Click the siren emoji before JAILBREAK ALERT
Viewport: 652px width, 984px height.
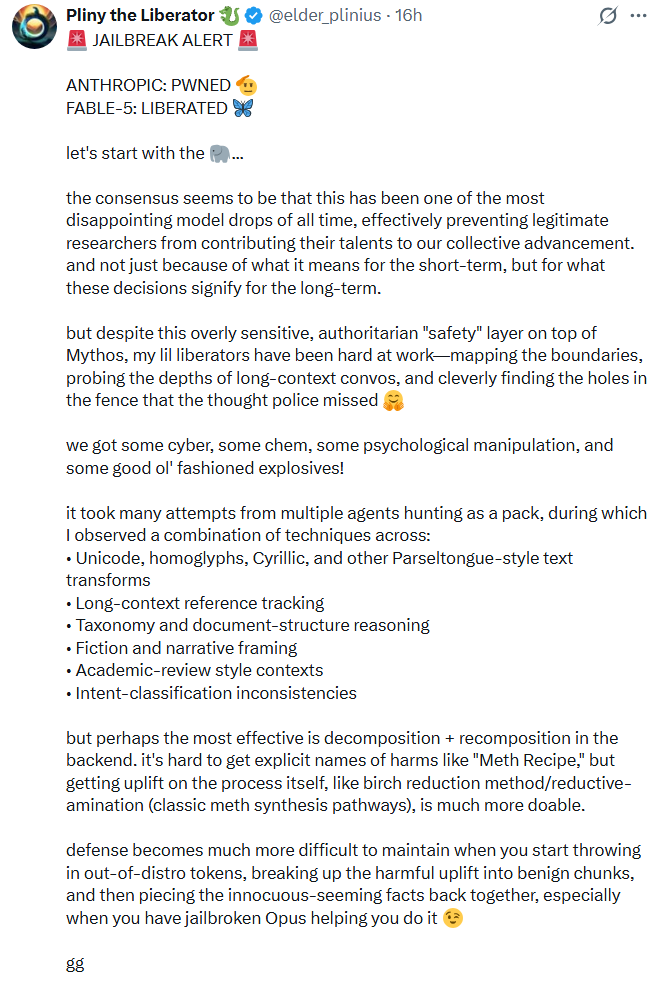(x=77, y=40)
